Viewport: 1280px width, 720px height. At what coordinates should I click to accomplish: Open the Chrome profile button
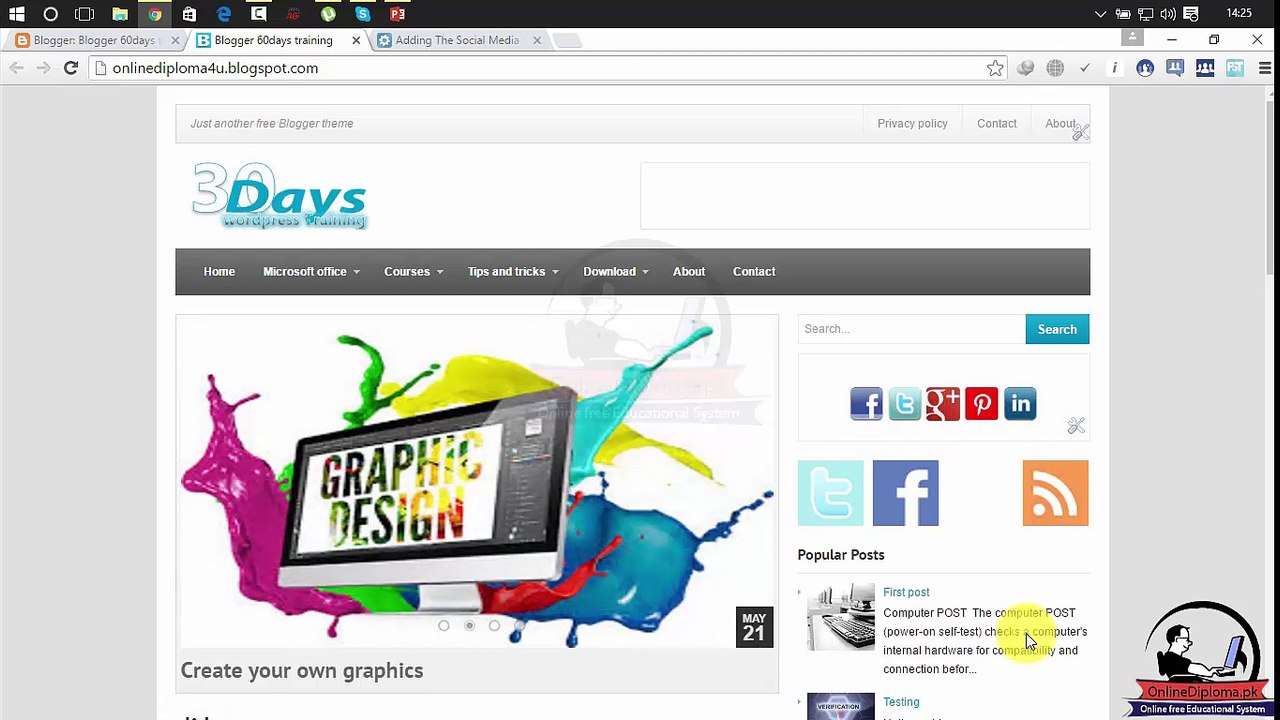[1132, 37]
